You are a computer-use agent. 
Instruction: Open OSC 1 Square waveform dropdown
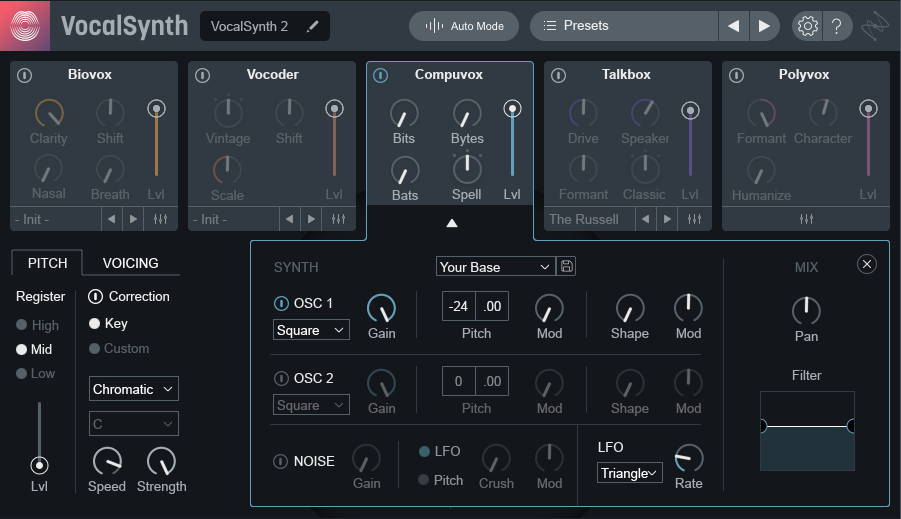(x=311, y=330)
